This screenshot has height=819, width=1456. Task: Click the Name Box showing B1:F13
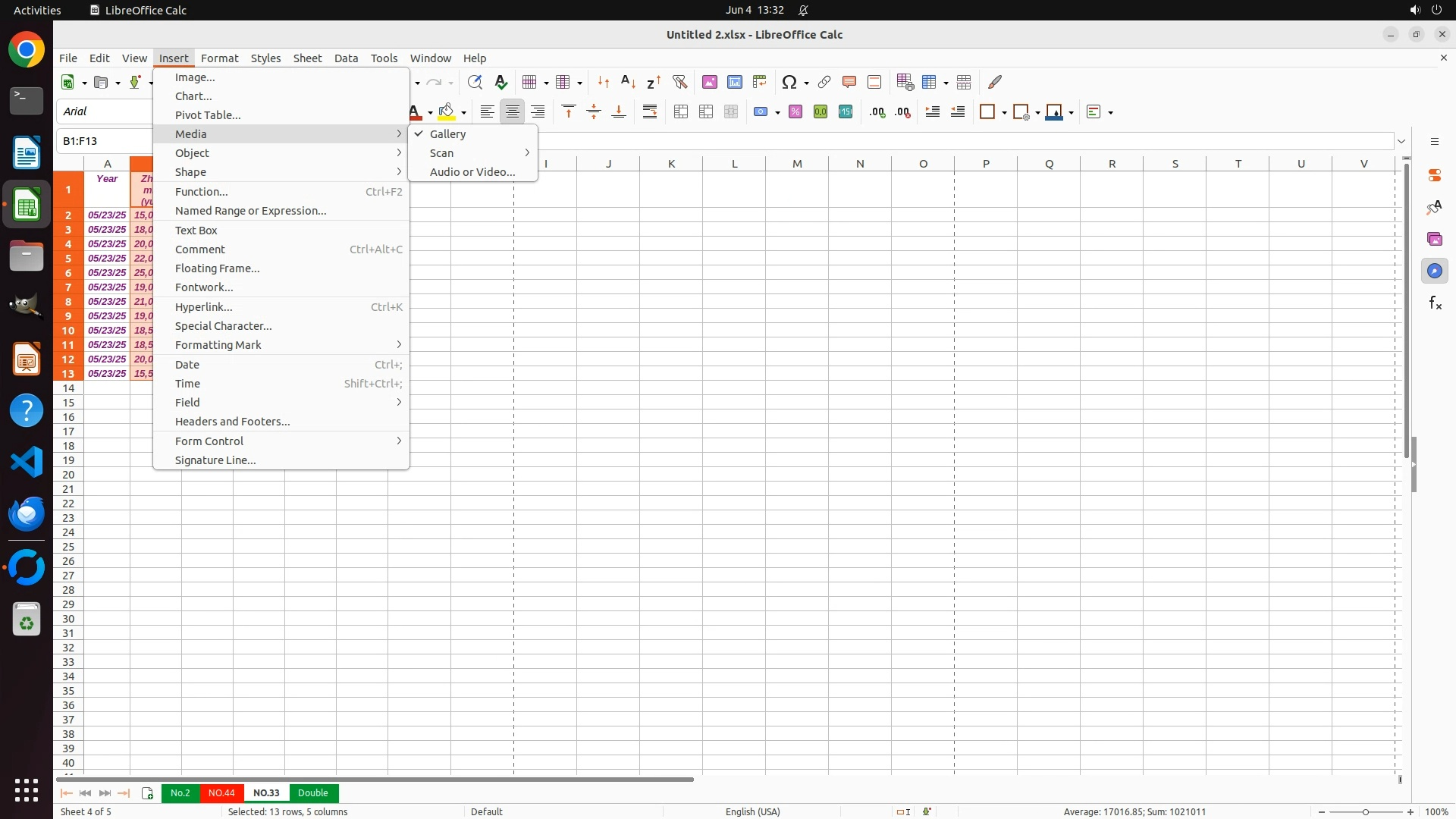(x=105, y=141)
